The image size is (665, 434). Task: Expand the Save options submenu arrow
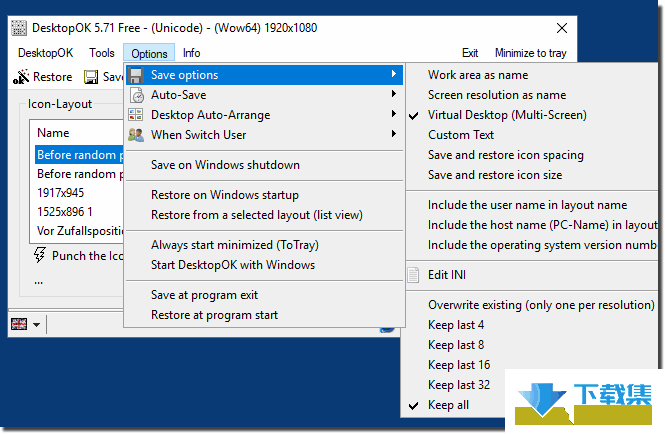[x=394, y=74]
